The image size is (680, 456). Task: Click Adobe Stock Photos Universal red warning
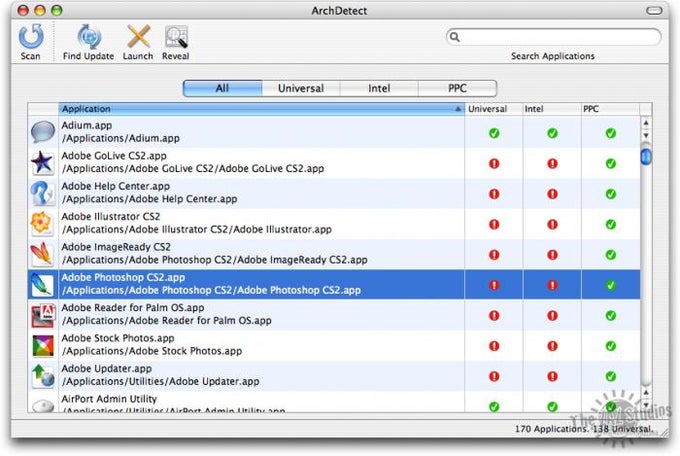pyautogui.click(x=494, y=346)
